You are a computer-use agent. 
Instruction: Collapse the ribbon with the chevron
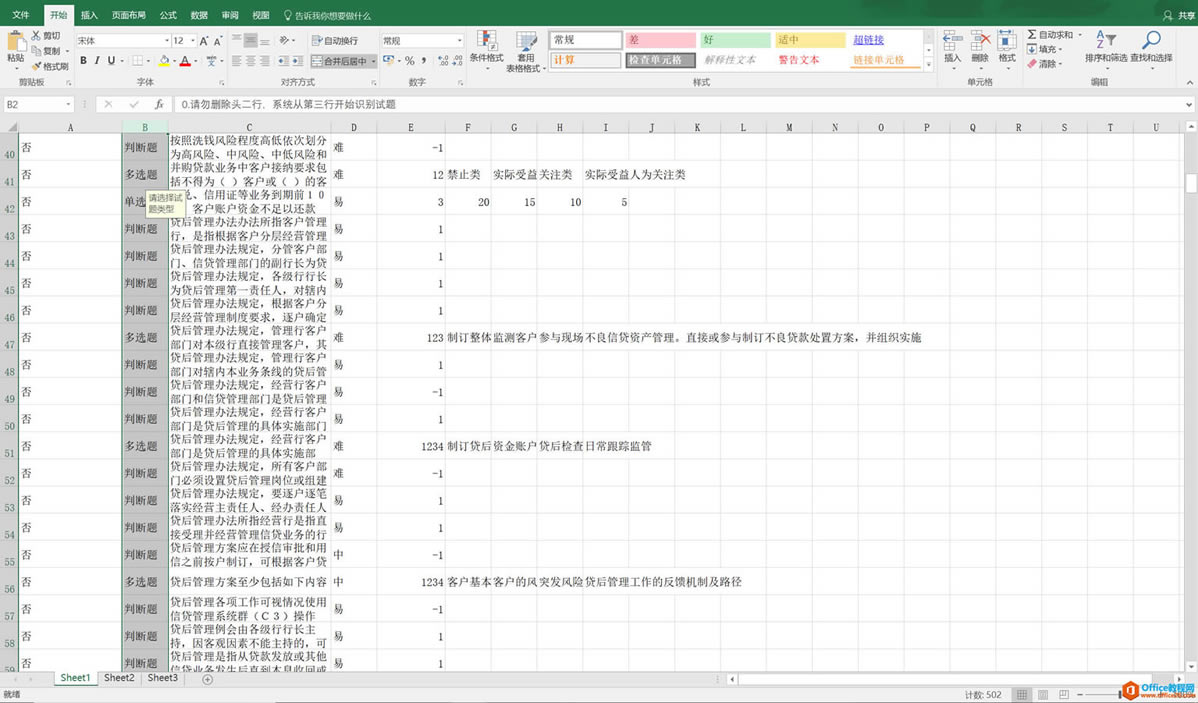point(1189,83)
